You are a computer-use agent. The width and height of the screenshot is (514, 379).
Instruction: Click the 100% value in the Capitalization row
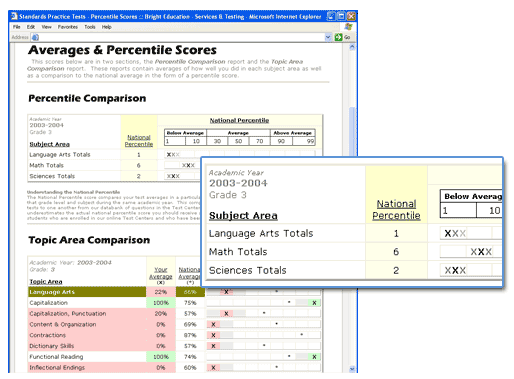[161, 303]
